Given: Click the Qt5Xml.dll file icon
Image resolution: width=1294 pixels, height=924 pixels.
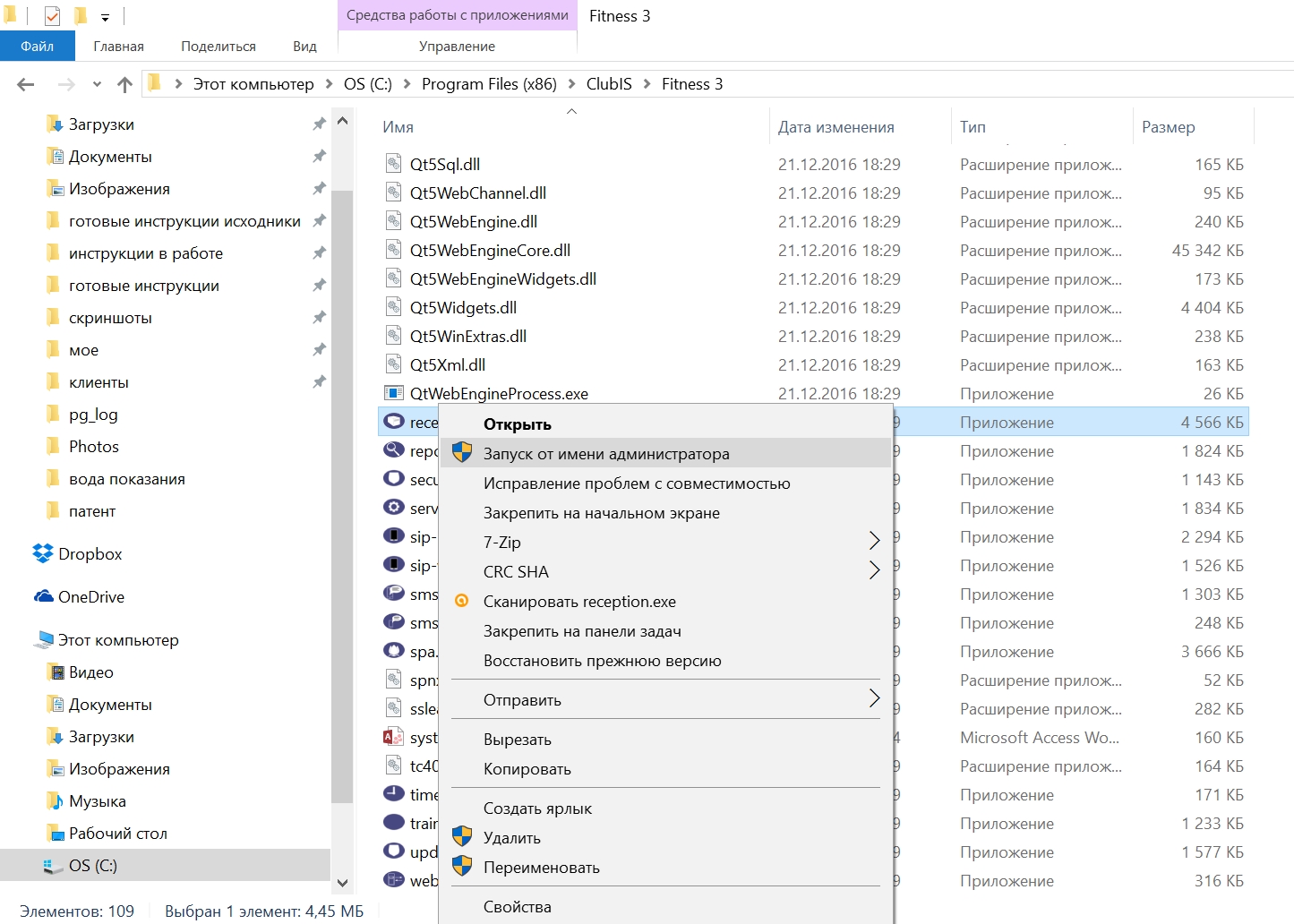Looking at the screenshot, I should [x=393, y=364].
